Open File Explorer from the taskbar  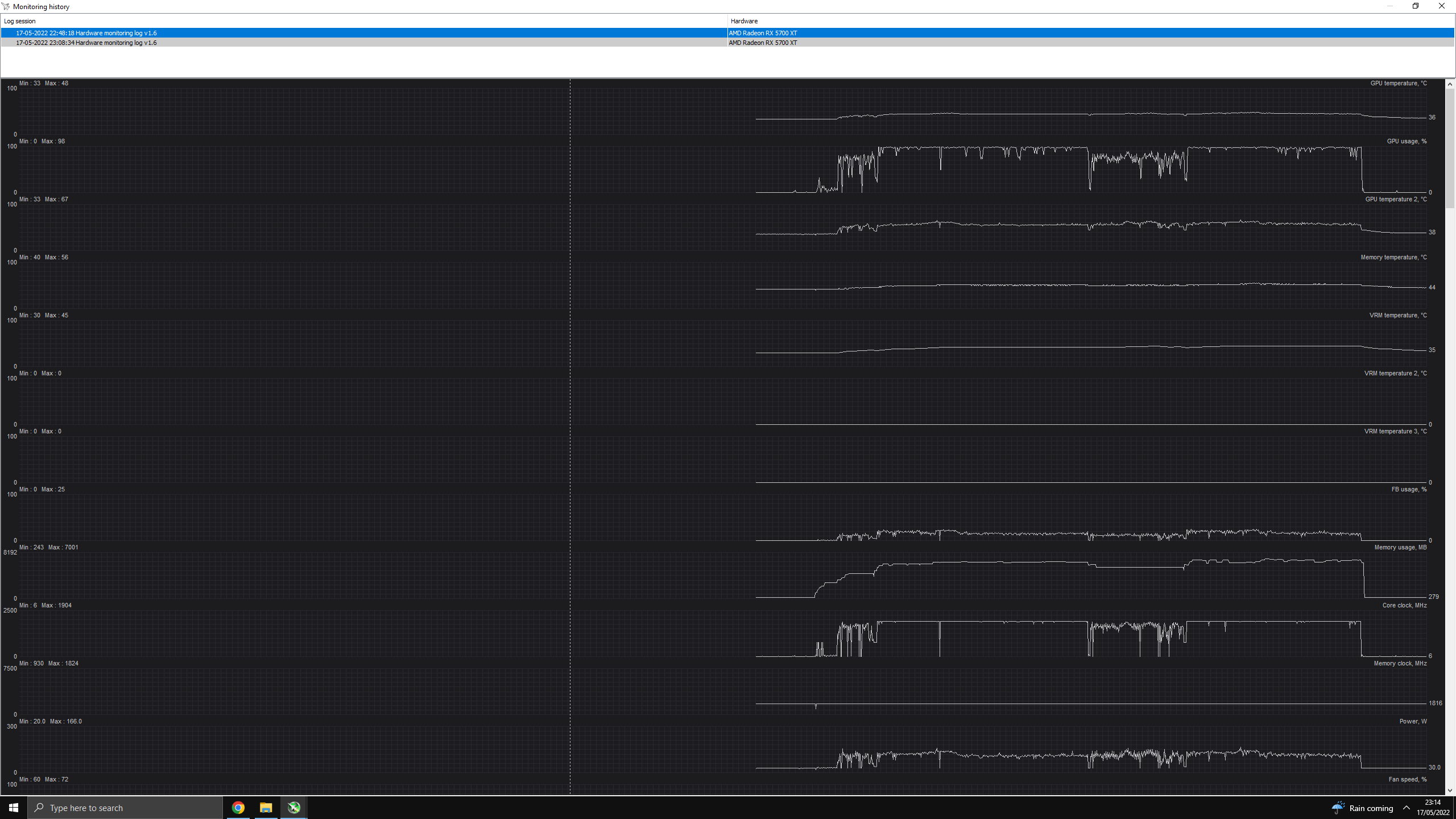266,808
